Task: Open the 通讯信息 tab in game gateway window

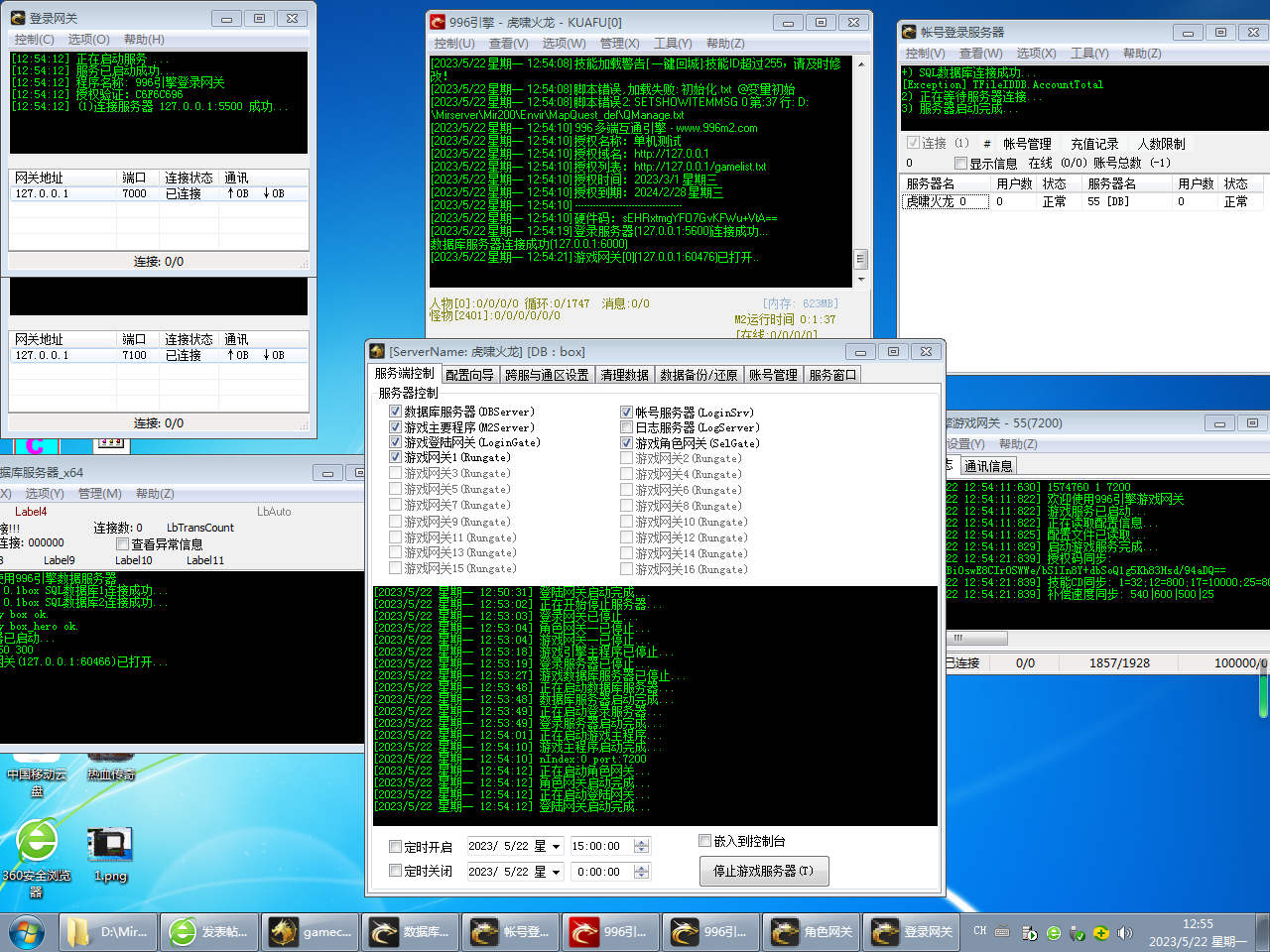Action: (x=988, y=466)
